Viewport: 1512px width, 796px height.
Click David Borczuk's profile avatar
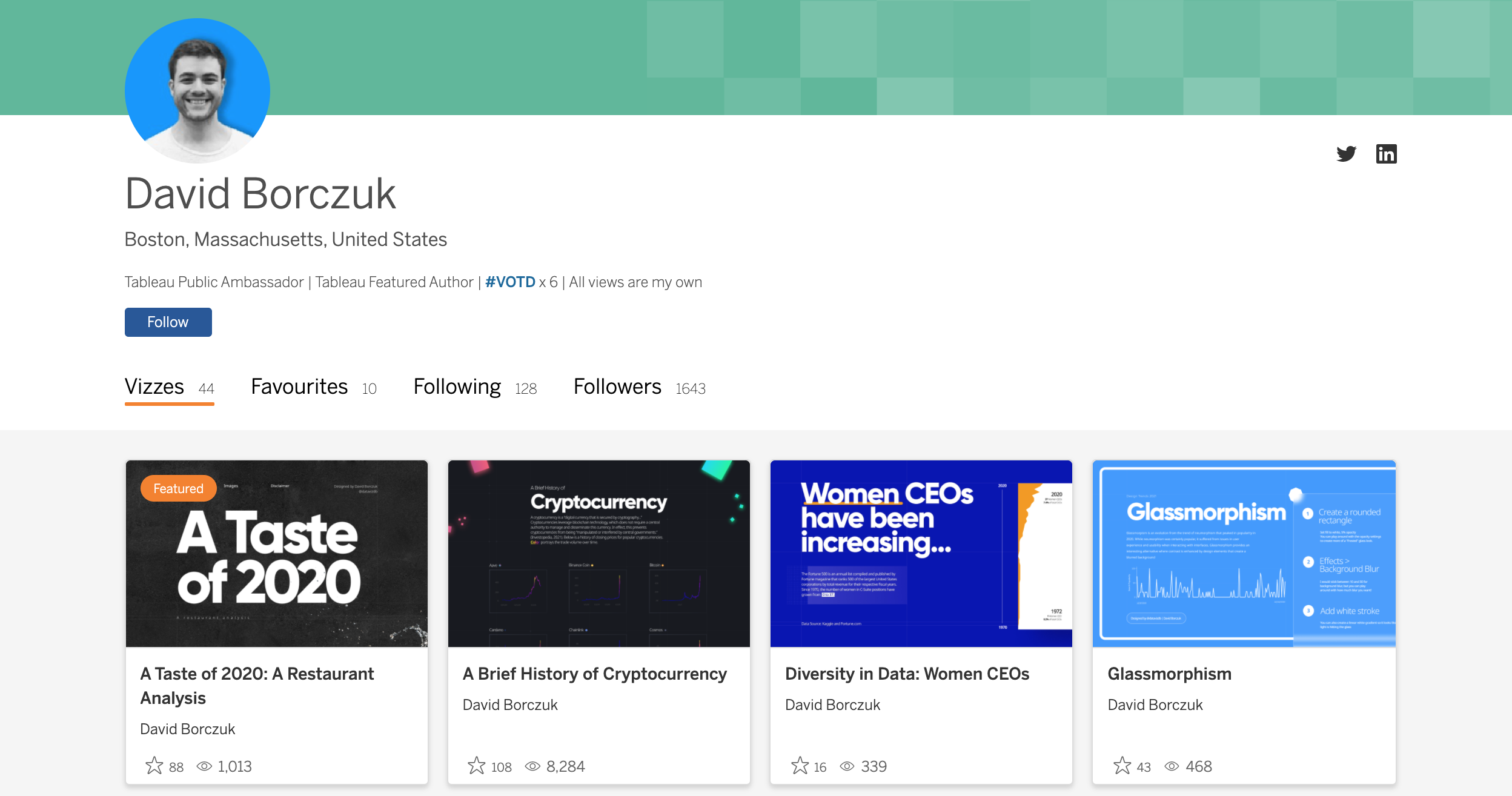[197, 91]
